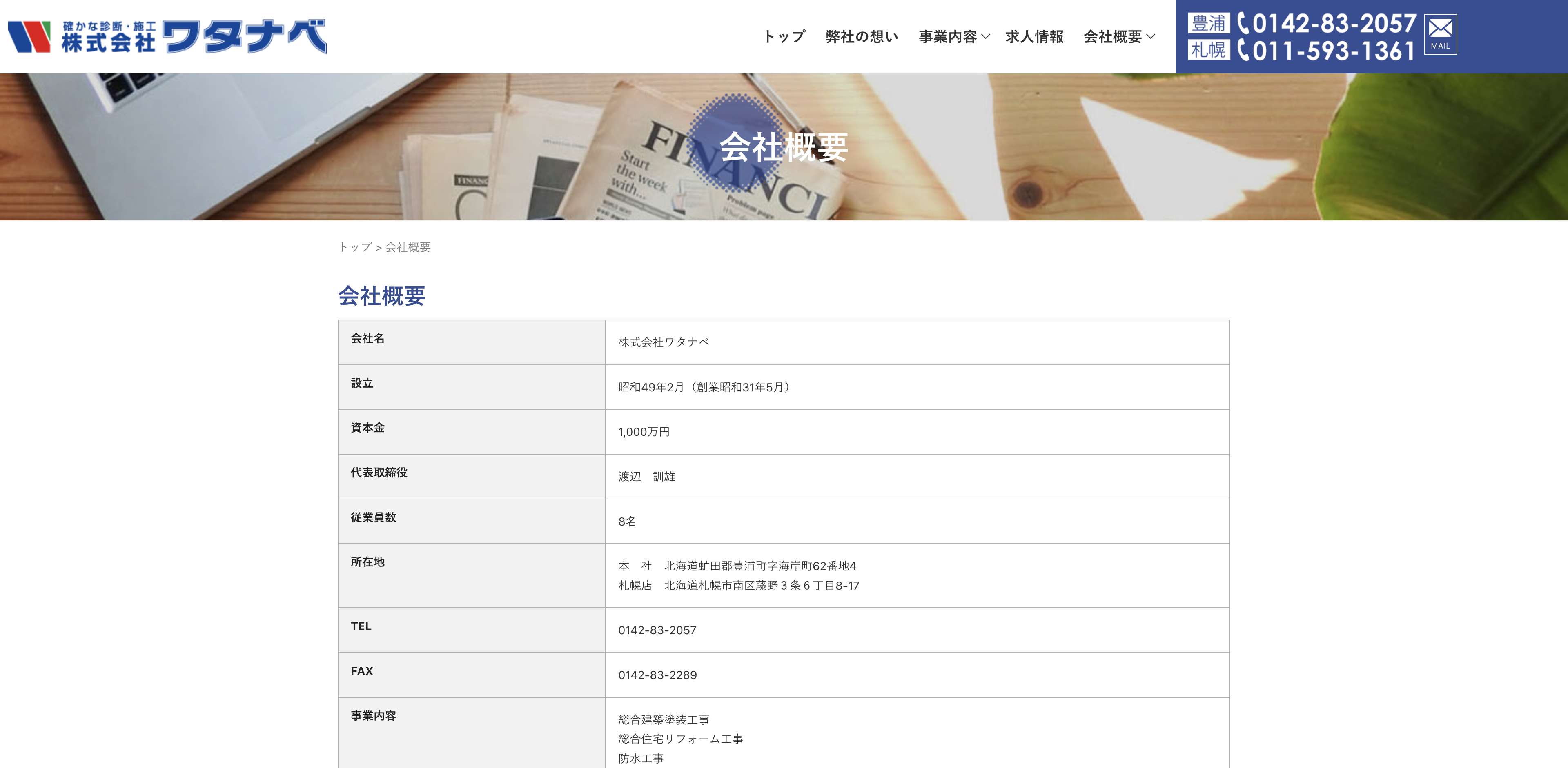This screenshot has width=1568, height=768.
Task: Select 防水工事 business line
Action: (641, 758)
